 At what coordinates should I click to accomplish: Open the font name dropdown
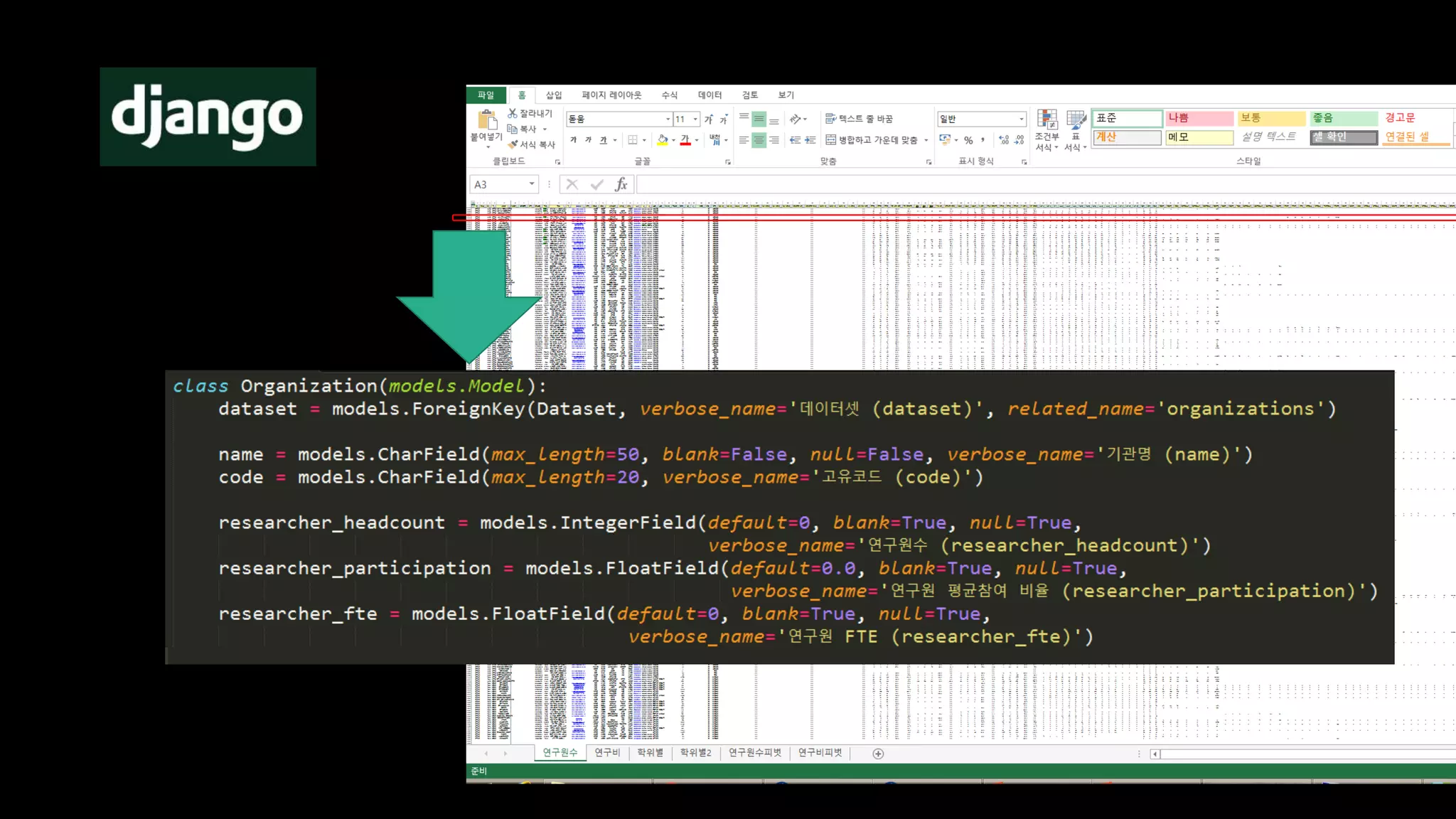pyautogui.click(x=668, y=119)
